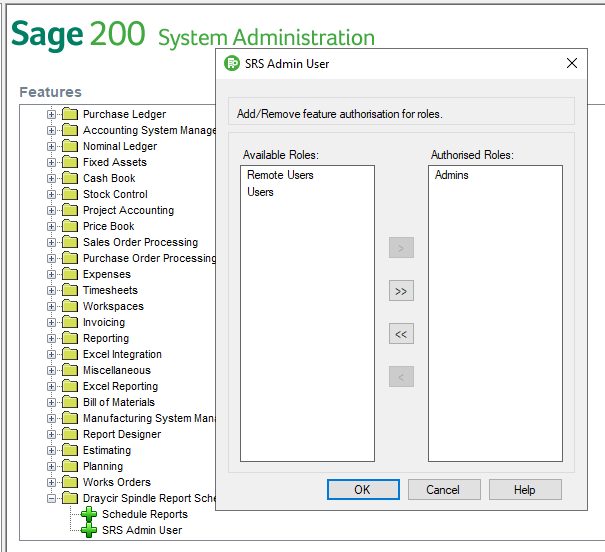Screen dimensions: 605x552
Task: Click the single > add role button
Action: [x=401, y=248]
